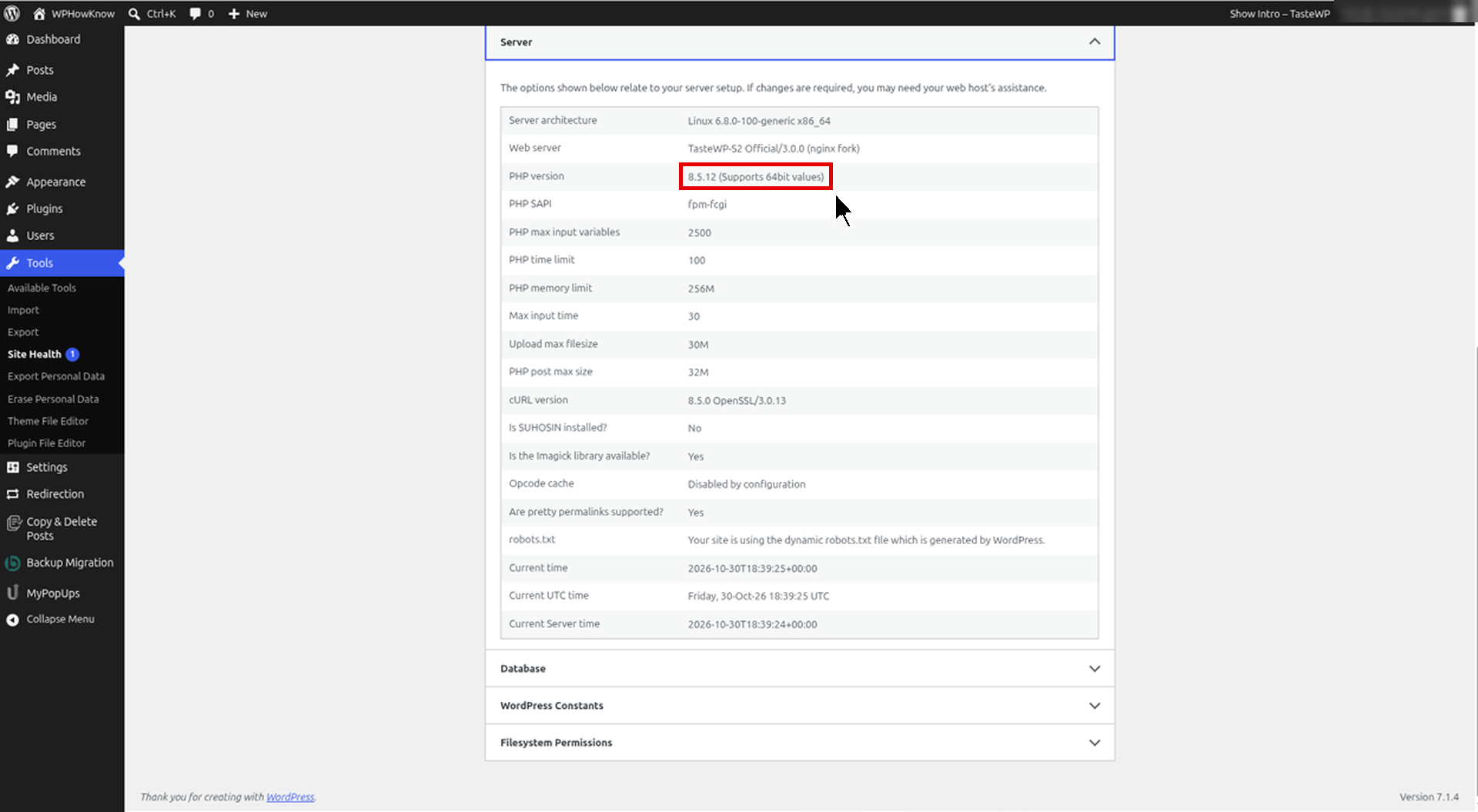This screenshot has width=1478, height=812.
Task: Open the WPHowKnow site home icon
Action: tap(39, 13)
